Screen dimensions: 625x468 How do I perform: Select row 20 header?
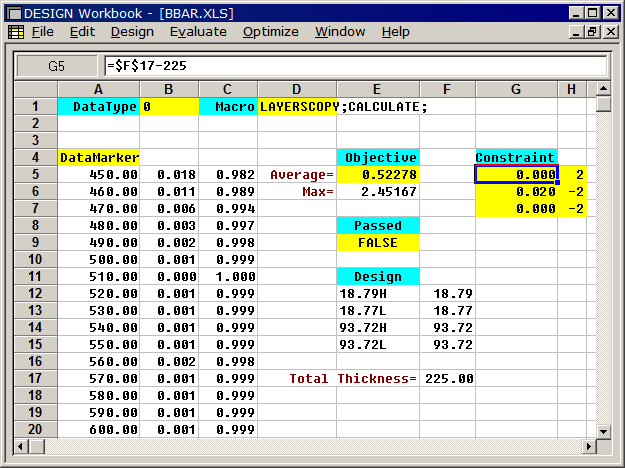tap(35, 429)
